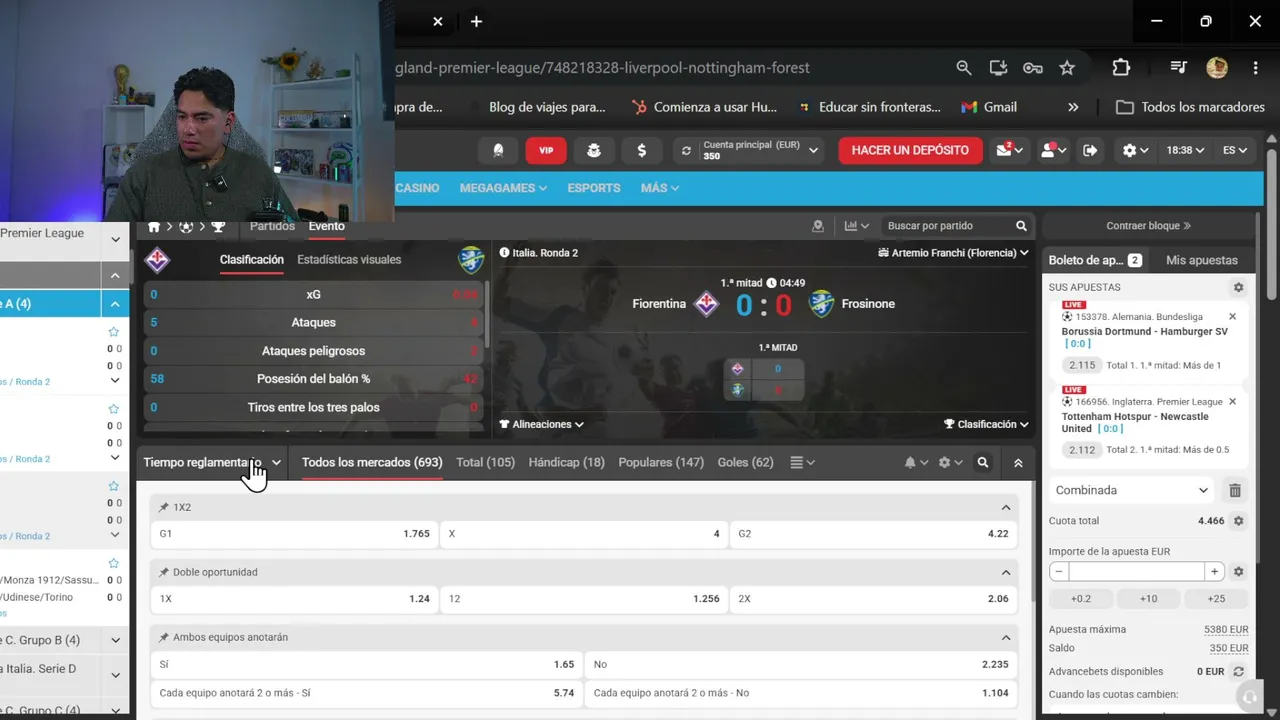Click the logout arrow icon
Screen dimensions: 1280x720
(1091, 150)
